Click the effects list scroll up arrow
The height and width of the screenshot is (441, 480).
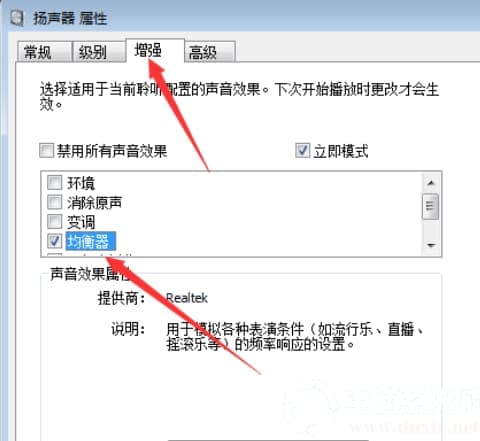point(431,183)
